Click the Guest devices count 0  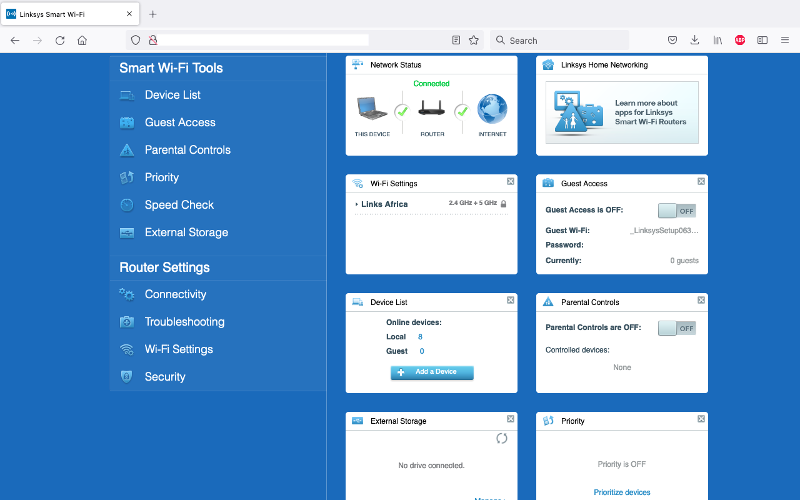tap(421, 351)
